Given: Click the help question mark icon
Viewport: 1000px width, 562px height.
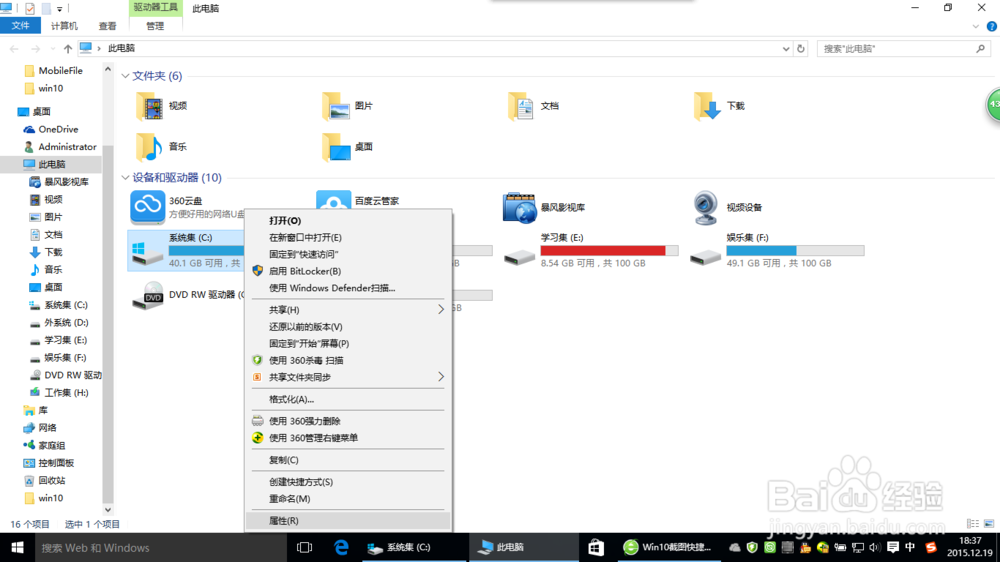Looking at the screenshot, I should tap(992, 26).
